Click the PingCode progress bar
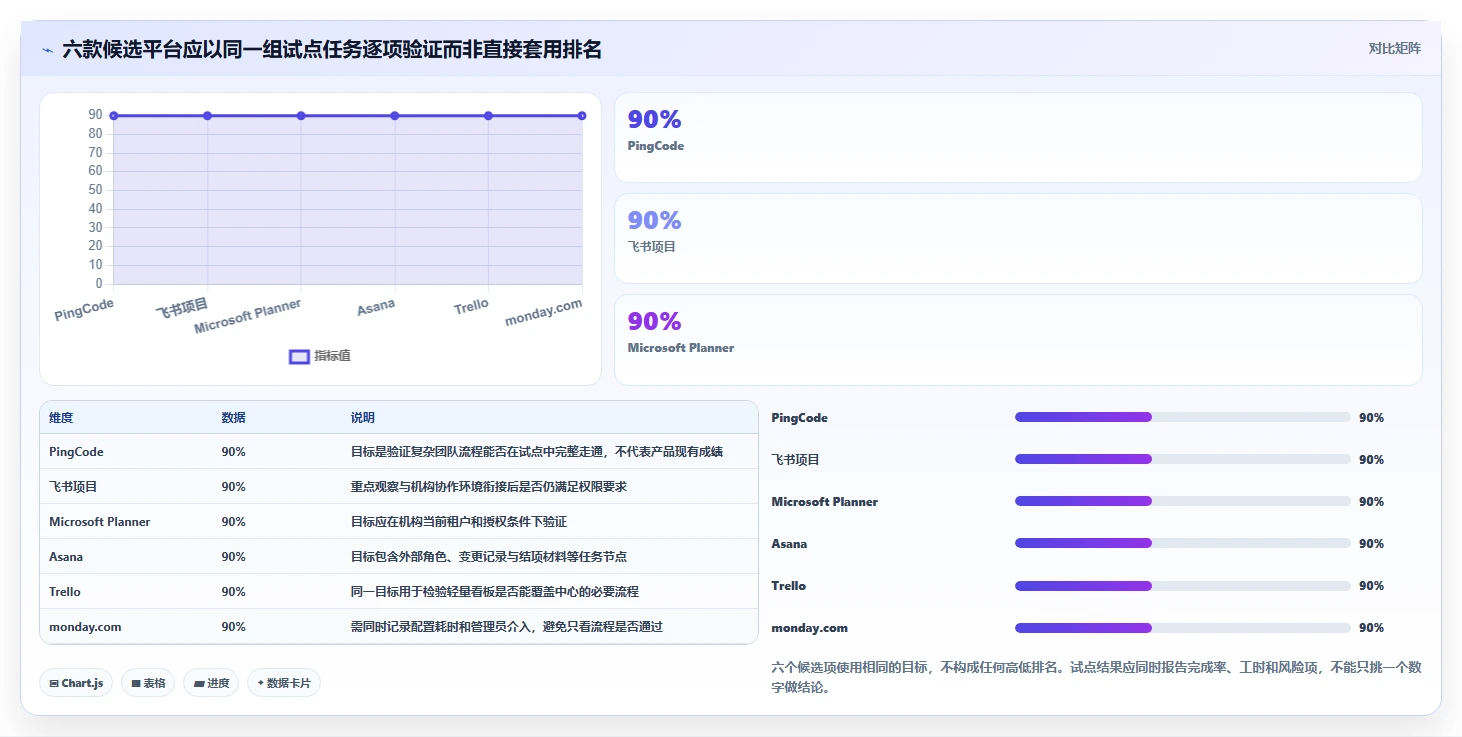This screenshot has width=1462, height=737. [1182, 417]
